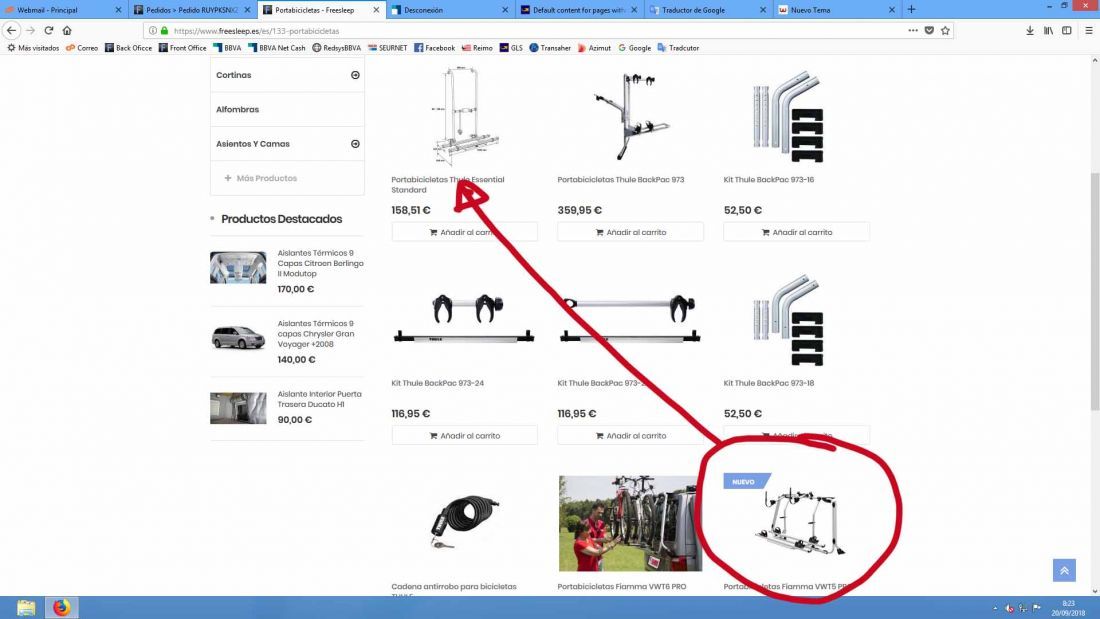The image size is (1100, 619).
Task: Click the Chrysler Gran Voyager thumbnail
Action: tap(238, 338)
